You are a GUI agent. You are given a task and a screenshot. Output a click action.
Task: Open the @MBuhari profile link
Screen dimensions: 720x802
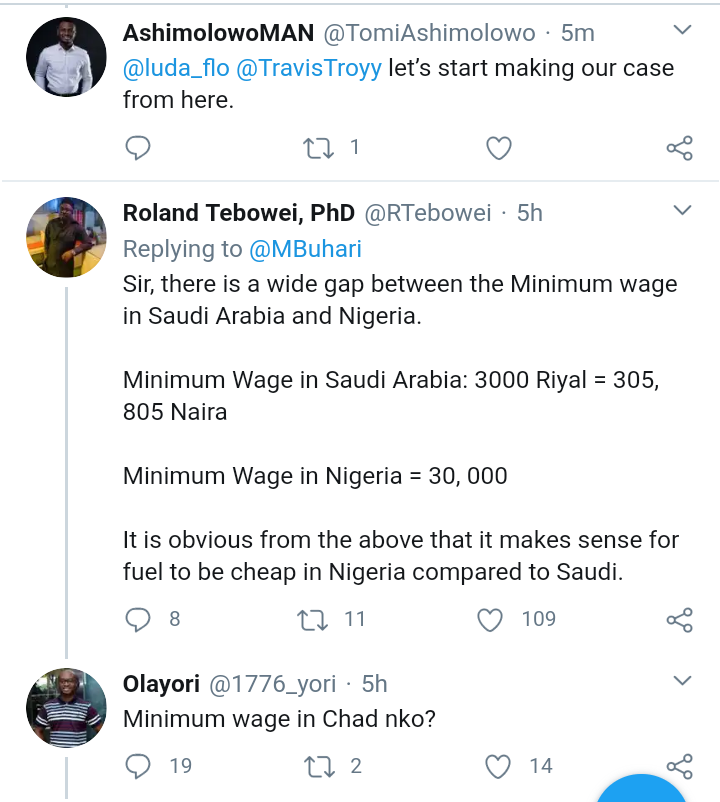coord(304,249)
